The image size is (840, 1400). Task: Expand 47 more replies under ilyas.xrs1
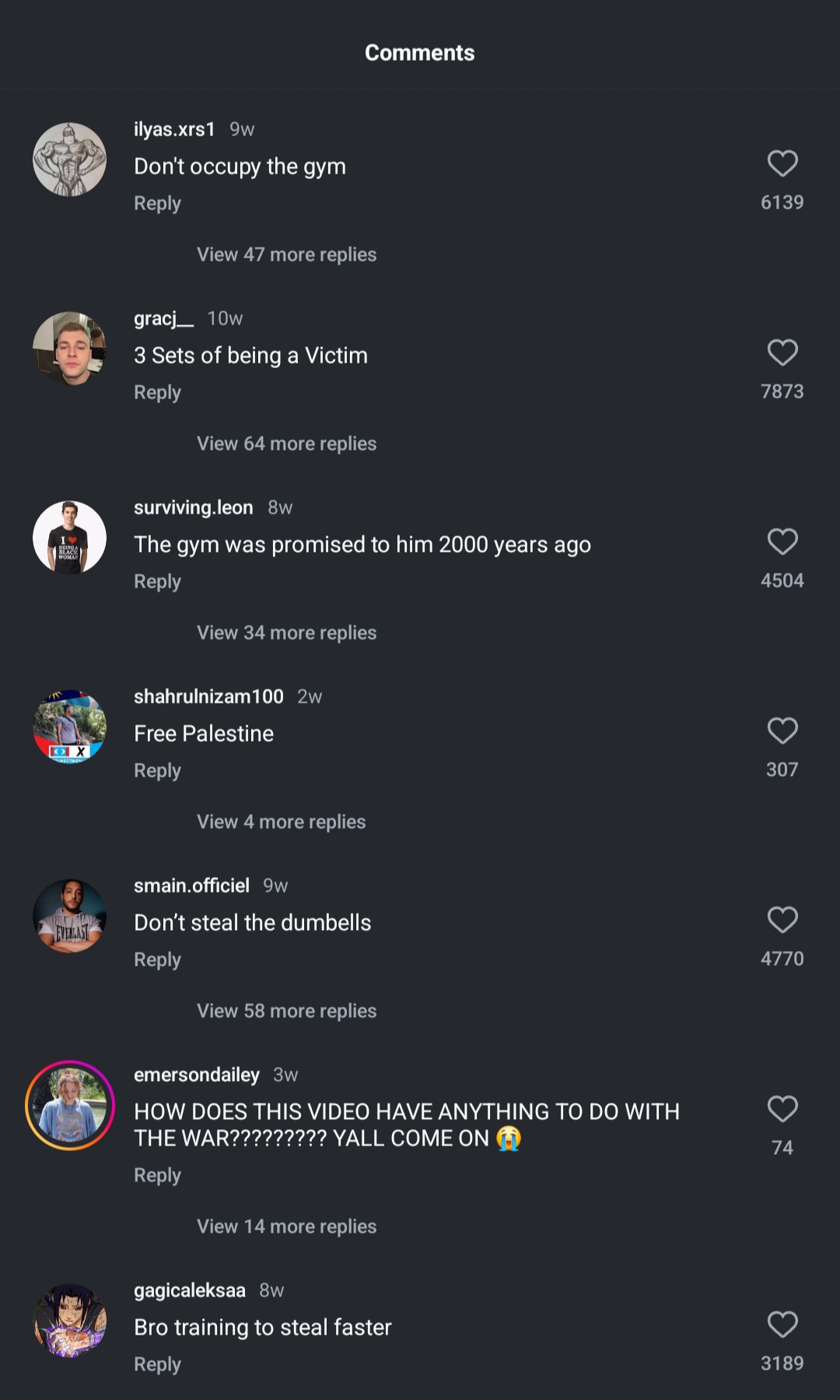(286, 254)
